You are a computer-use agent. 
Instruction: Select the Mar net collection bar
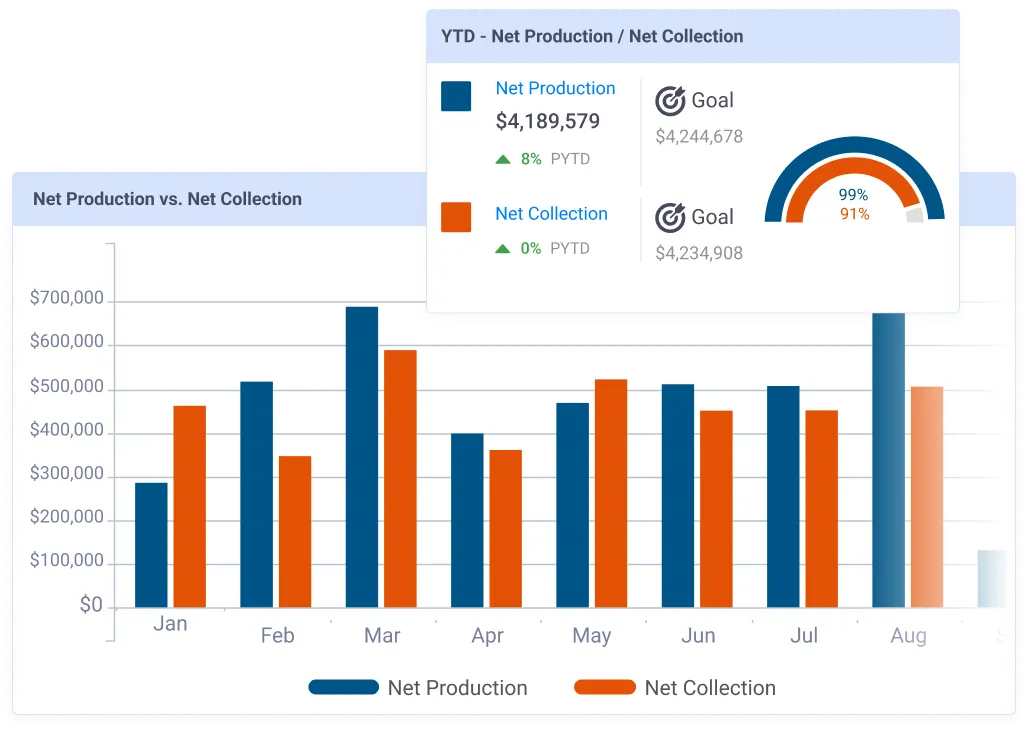401,479
